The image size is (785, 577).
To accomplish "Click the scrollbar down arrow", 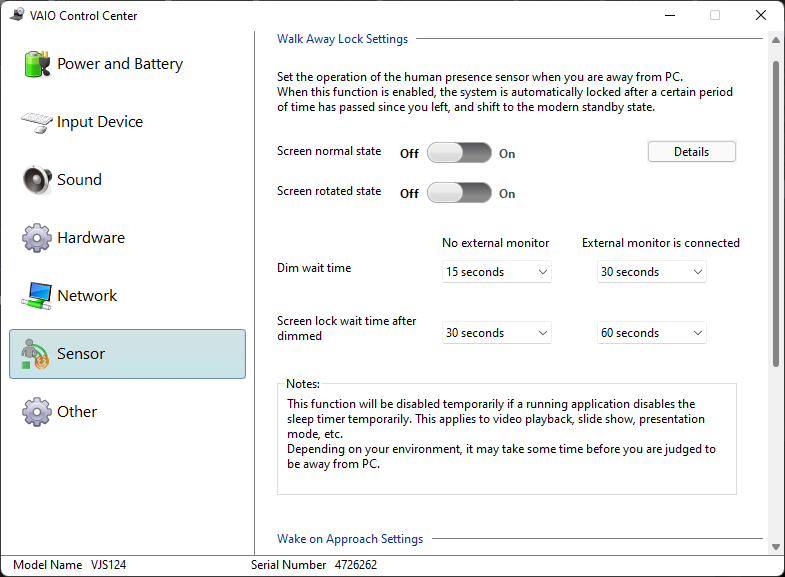I will click(x=775, y=547).
